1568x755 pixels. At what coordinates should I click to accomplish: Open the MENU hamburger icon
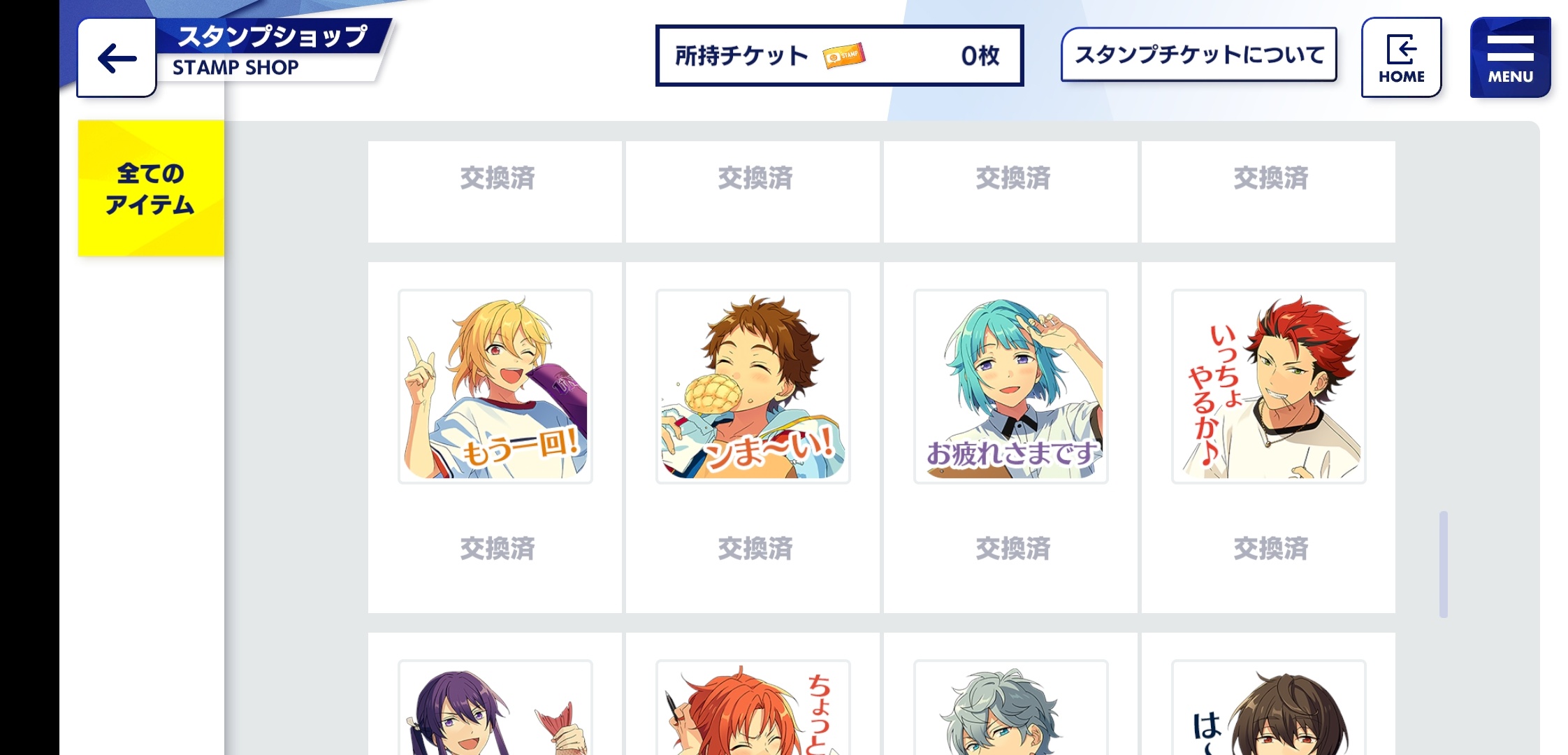(1510, 57)
